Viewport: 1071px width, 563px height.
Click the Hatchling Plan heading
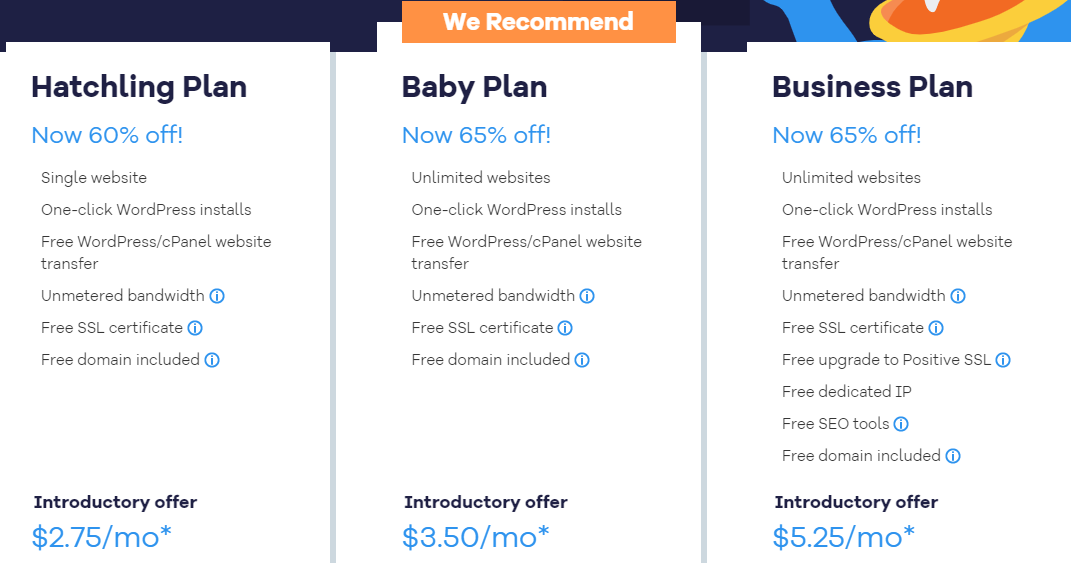(x=139, y=87)
